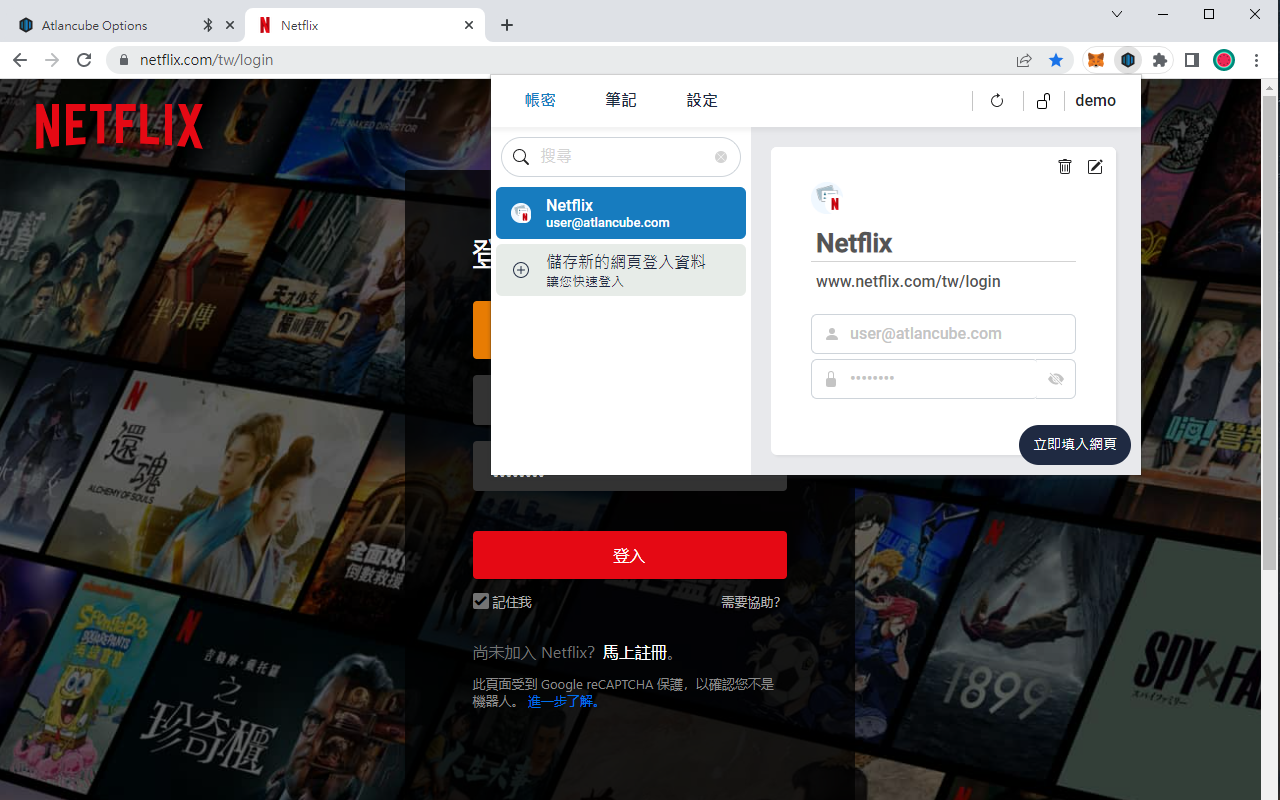Click www.netflix.com/tw/login URL text

coord(908,281)
